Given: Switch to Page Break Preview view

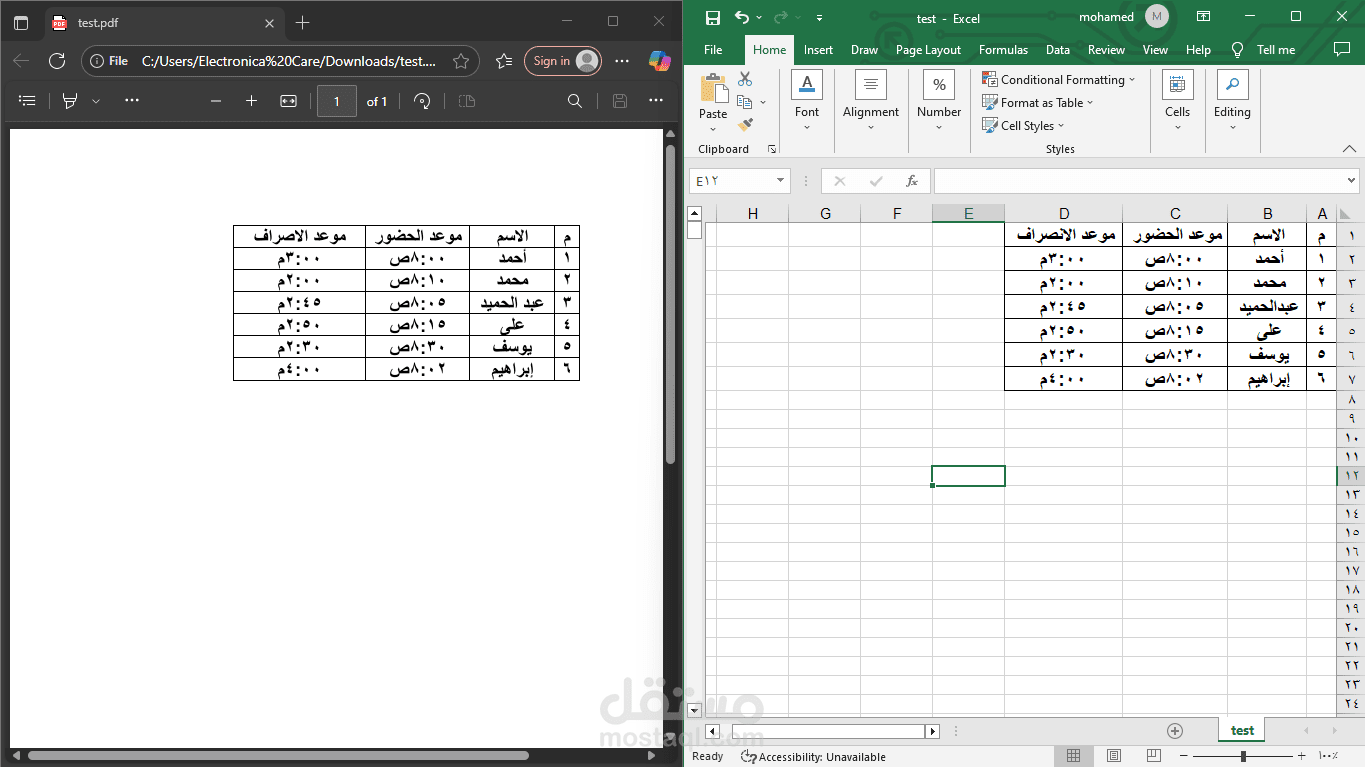Looking at the screenshot, I should (1154, 756).
